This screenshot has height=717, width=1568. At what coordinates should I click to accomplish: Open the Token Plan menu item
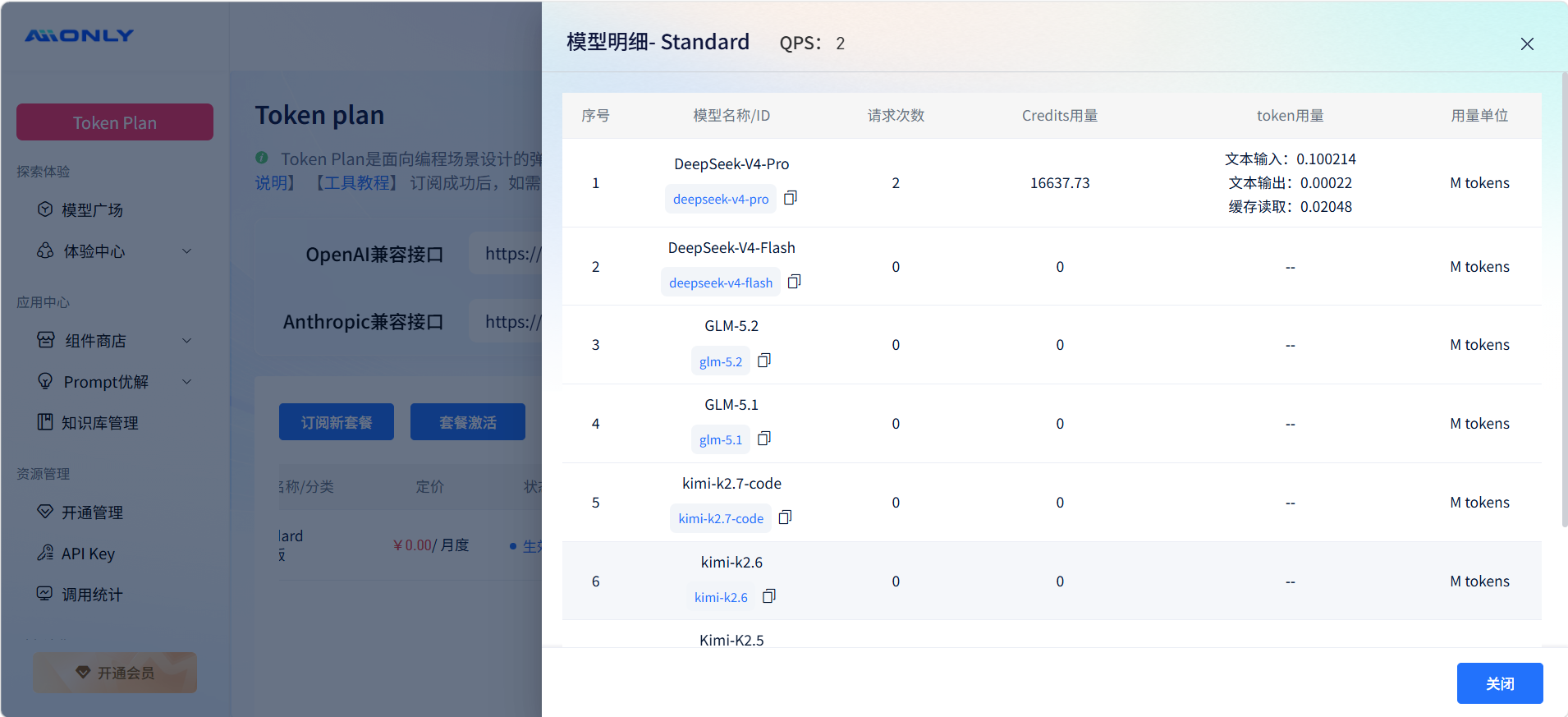coord(115,122)
